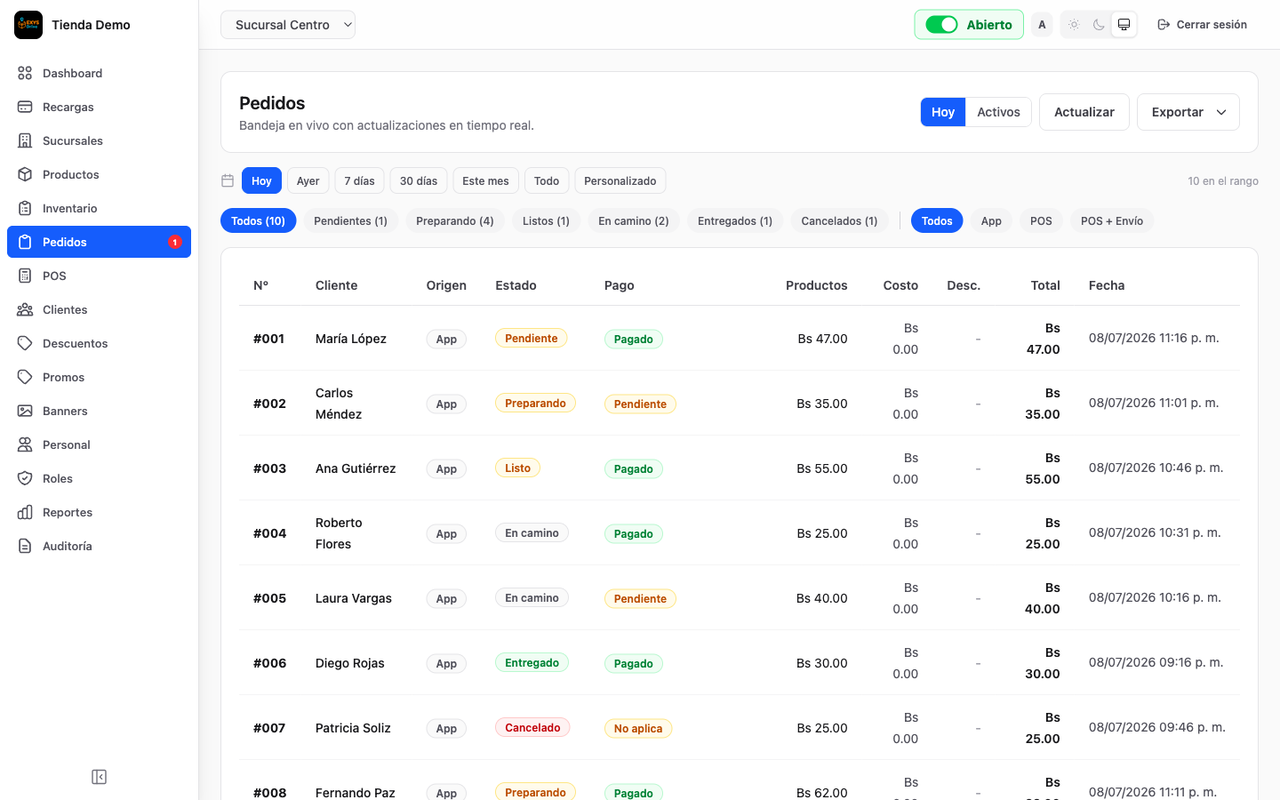Click the Promos tag icon
The image size is (1280, 800).
(25, 377)
